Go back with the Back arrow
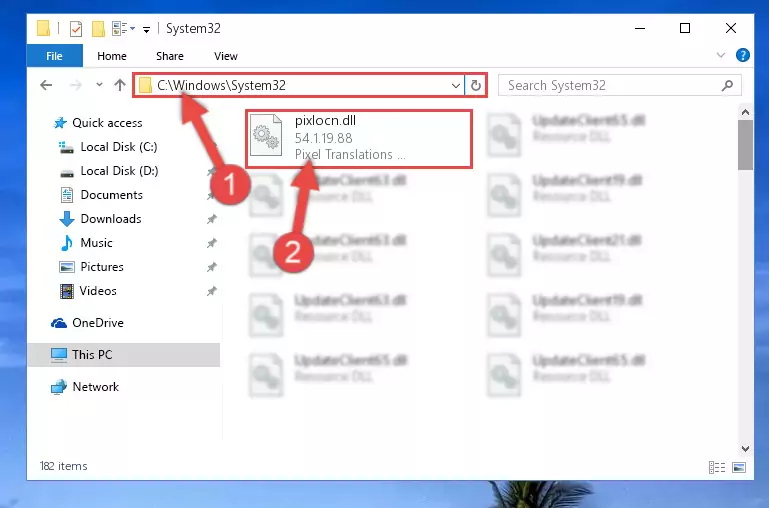Image resolution: width=769 pixels, height=508 pixels. click(46, 85)
